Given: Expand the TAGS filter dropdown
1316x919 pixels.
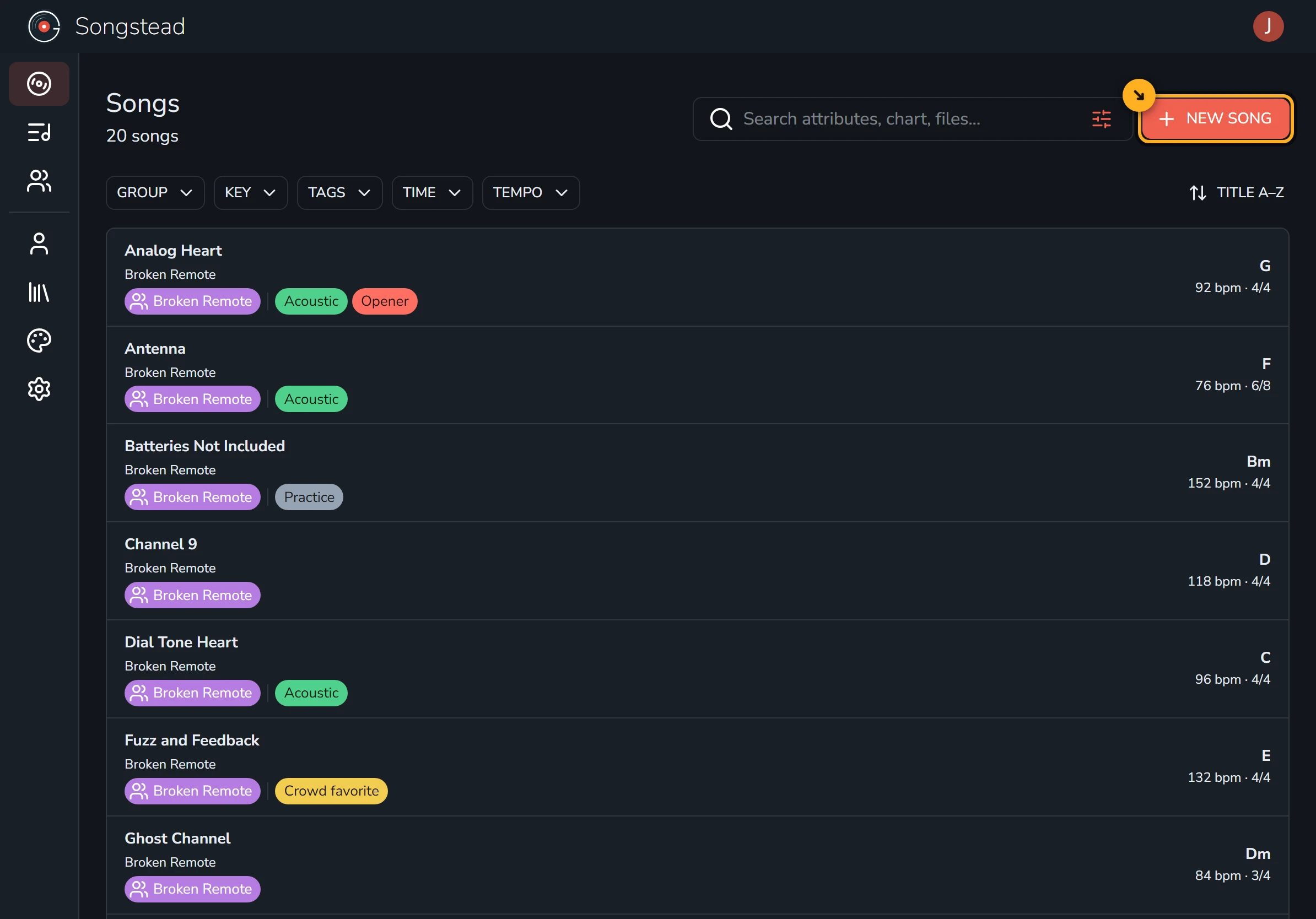Looking at the screenshot, I should (339, 192).
